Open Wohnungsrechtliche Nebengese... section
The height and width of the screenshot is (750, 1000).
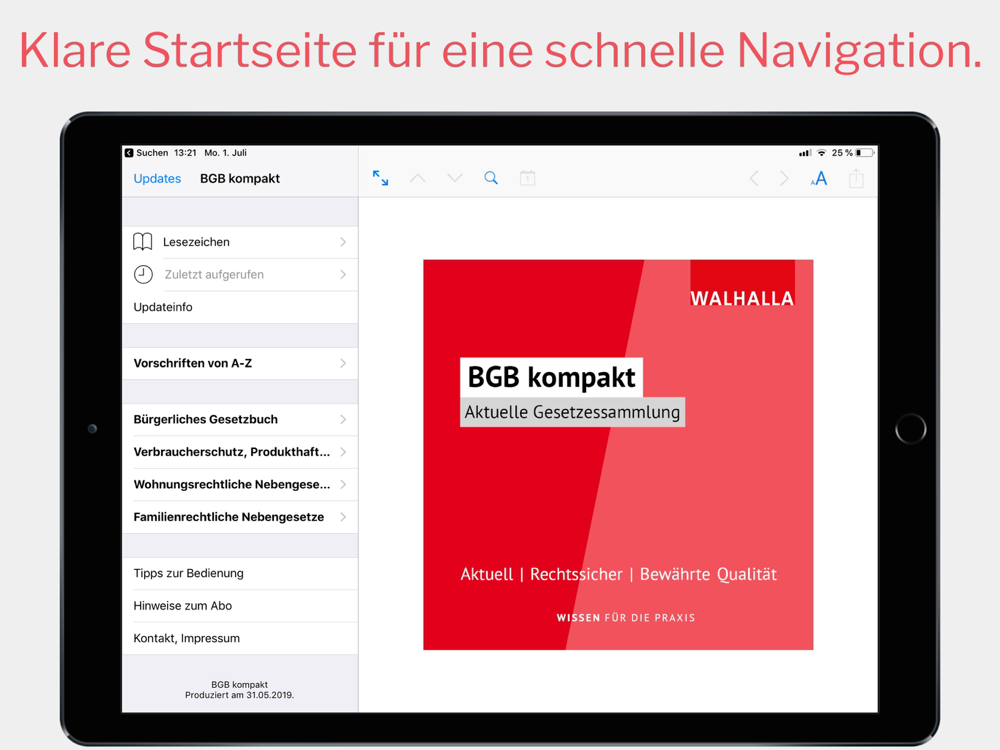(240, 484)
